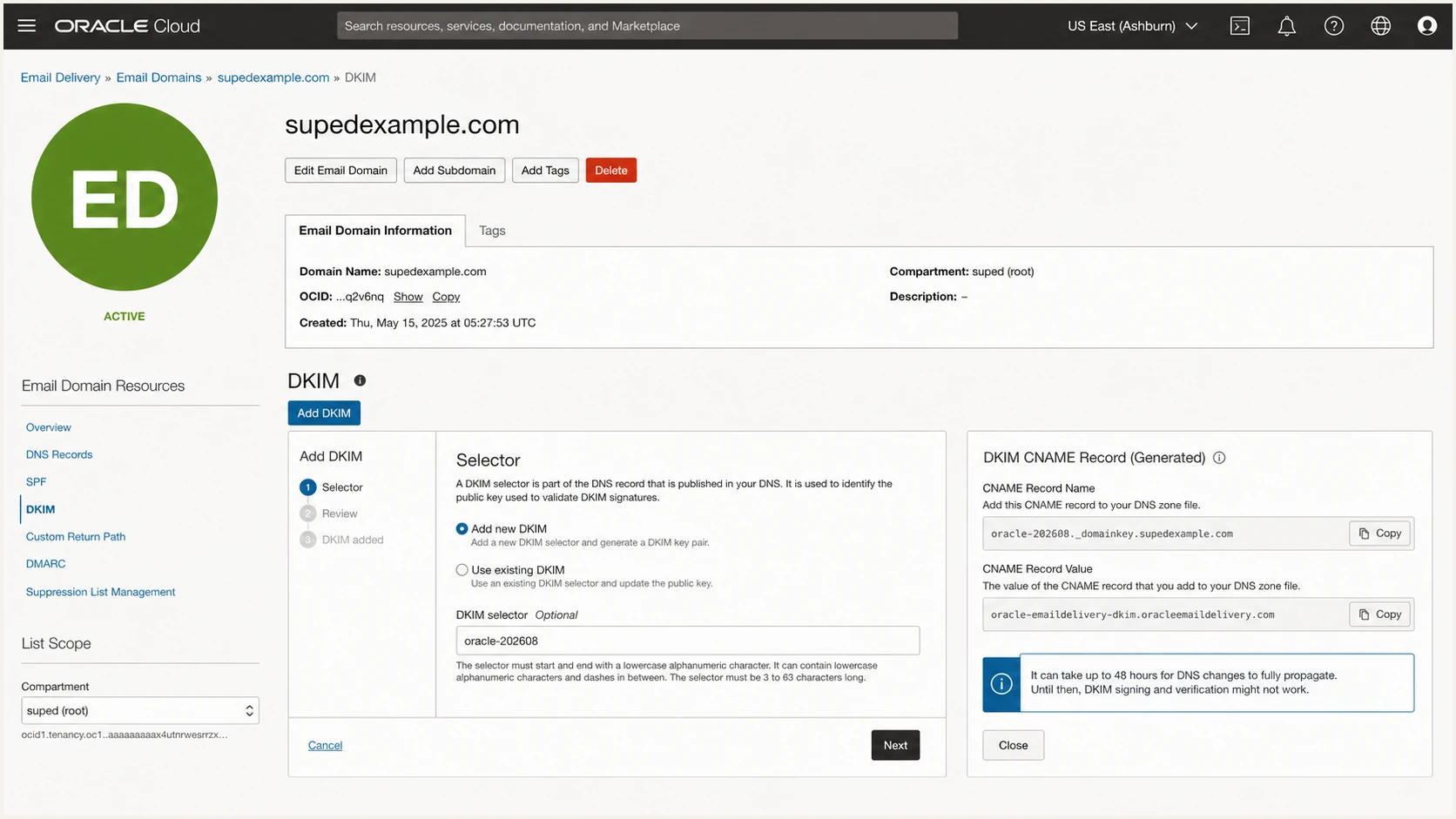
Task: Open the Cloud Shell developer tools icon
Action: point(1240,26)
